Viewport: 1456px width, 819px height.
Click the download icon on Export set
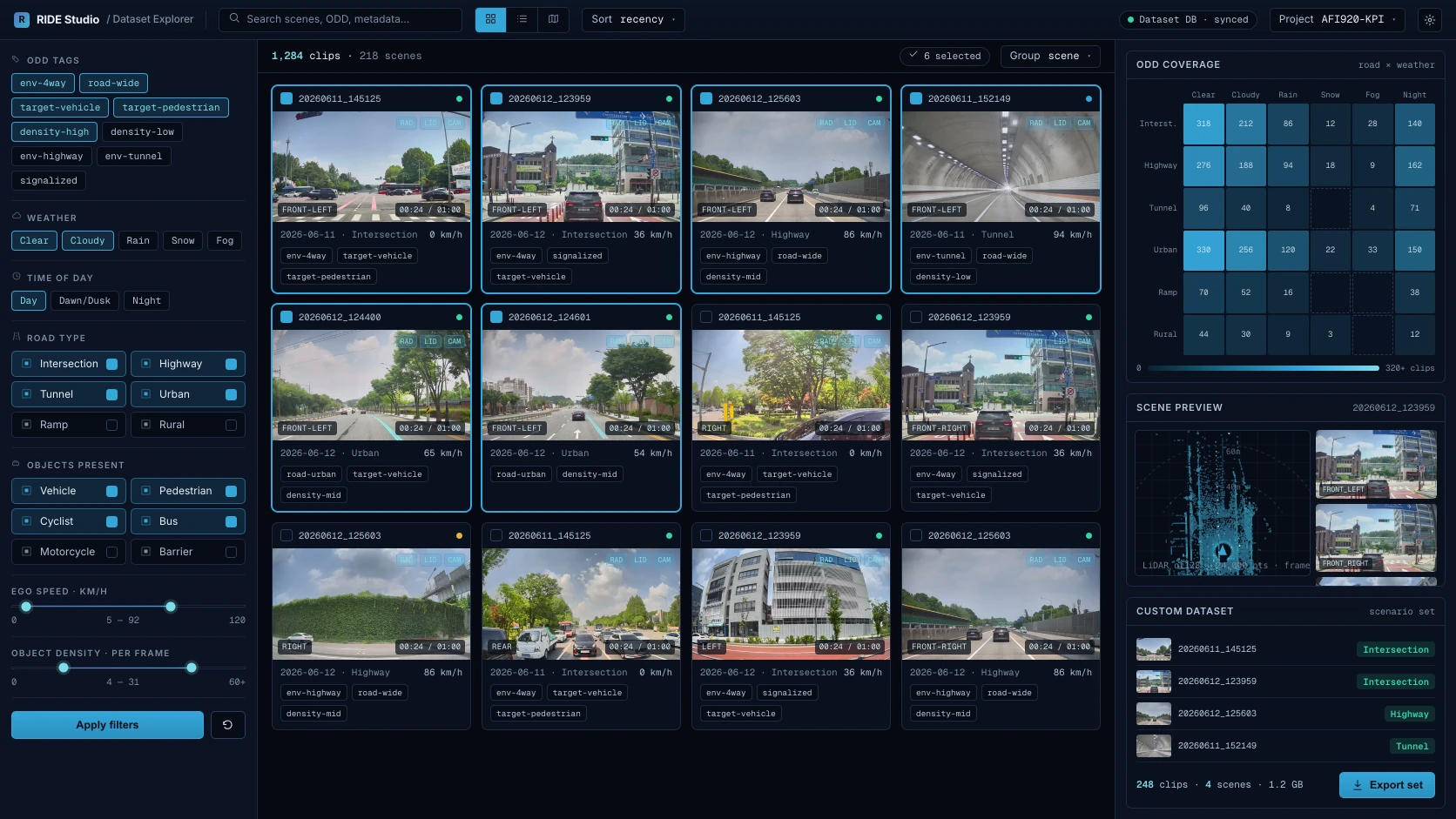(1357, 785)
